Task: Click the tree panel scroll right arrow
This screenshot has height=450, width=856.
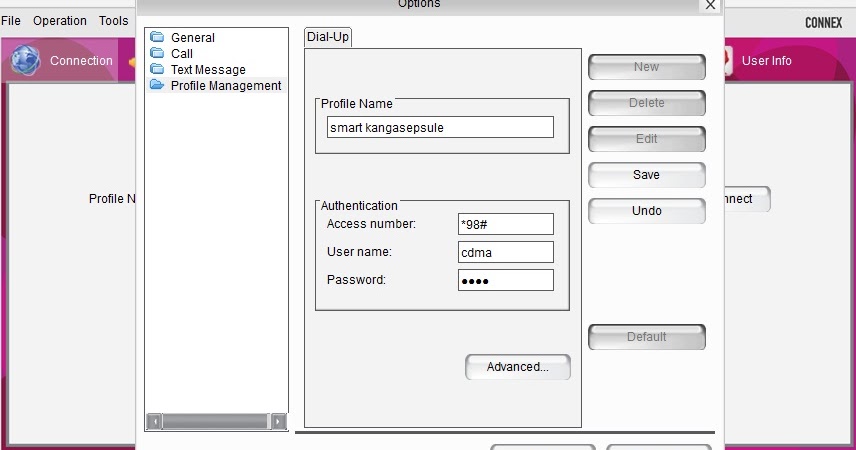Action: point(278,422)
